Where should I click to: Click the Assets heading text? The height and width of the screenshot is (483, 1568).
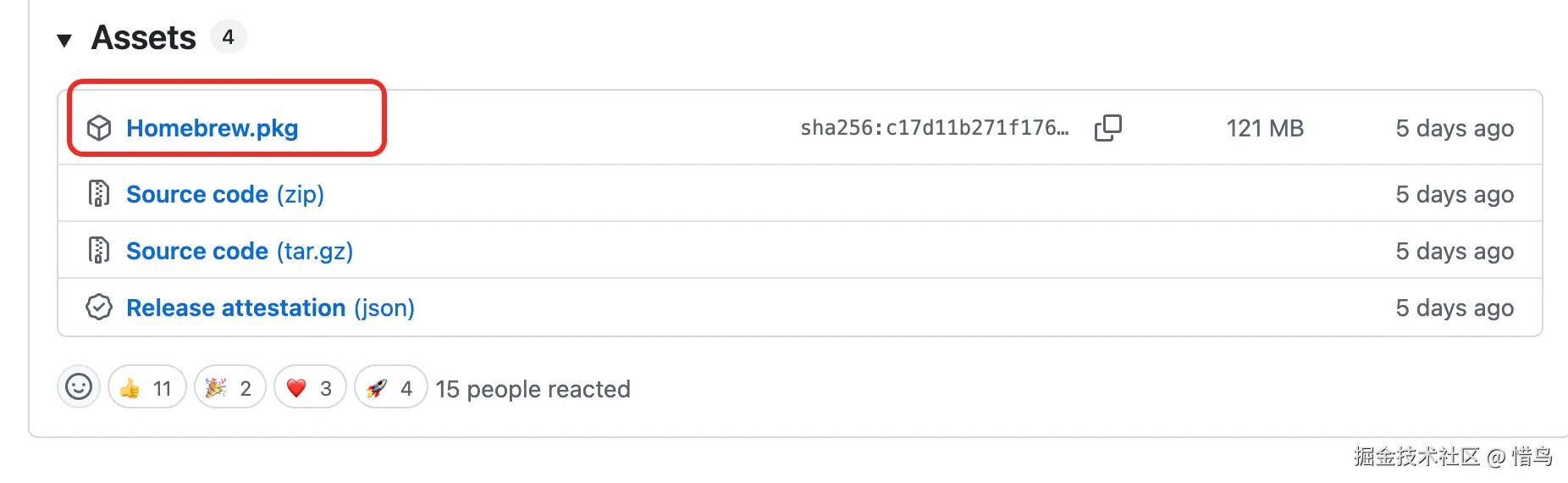(143, 38)
